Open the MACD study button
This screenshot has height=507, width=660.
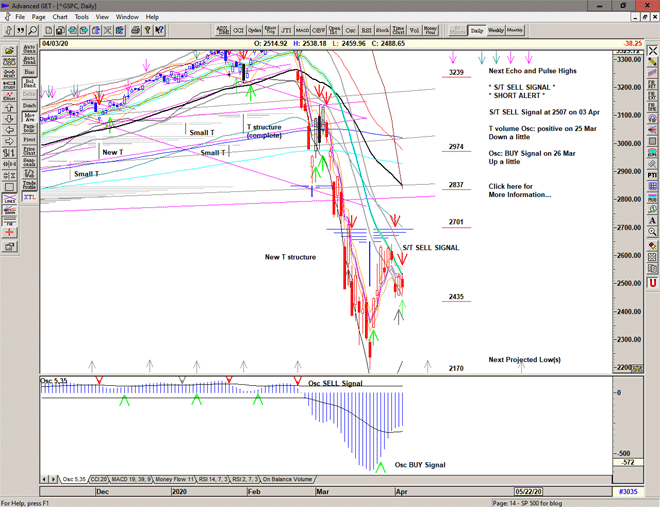[x=302, y=30]
